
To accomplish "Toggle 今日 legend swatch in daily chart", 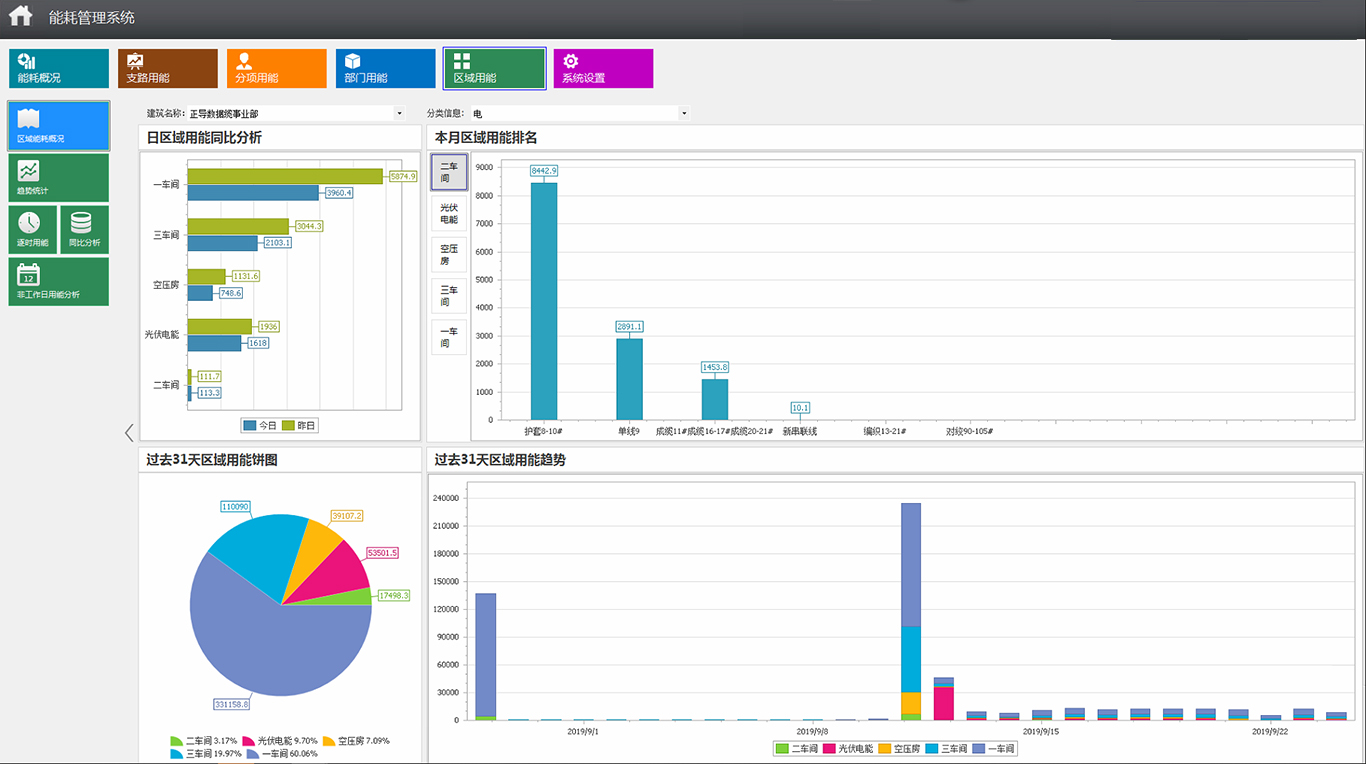I will coord(250,426).
